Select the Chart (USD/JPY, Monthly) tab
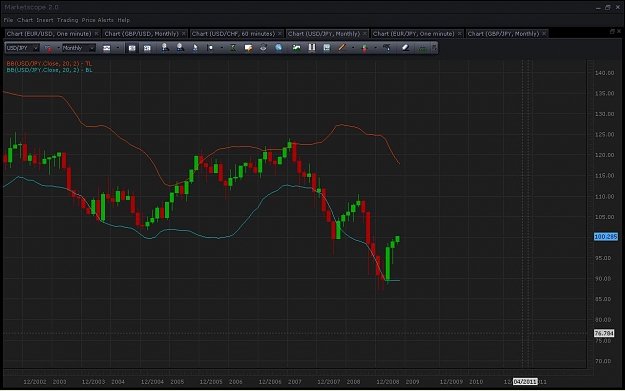 point(324,33)
